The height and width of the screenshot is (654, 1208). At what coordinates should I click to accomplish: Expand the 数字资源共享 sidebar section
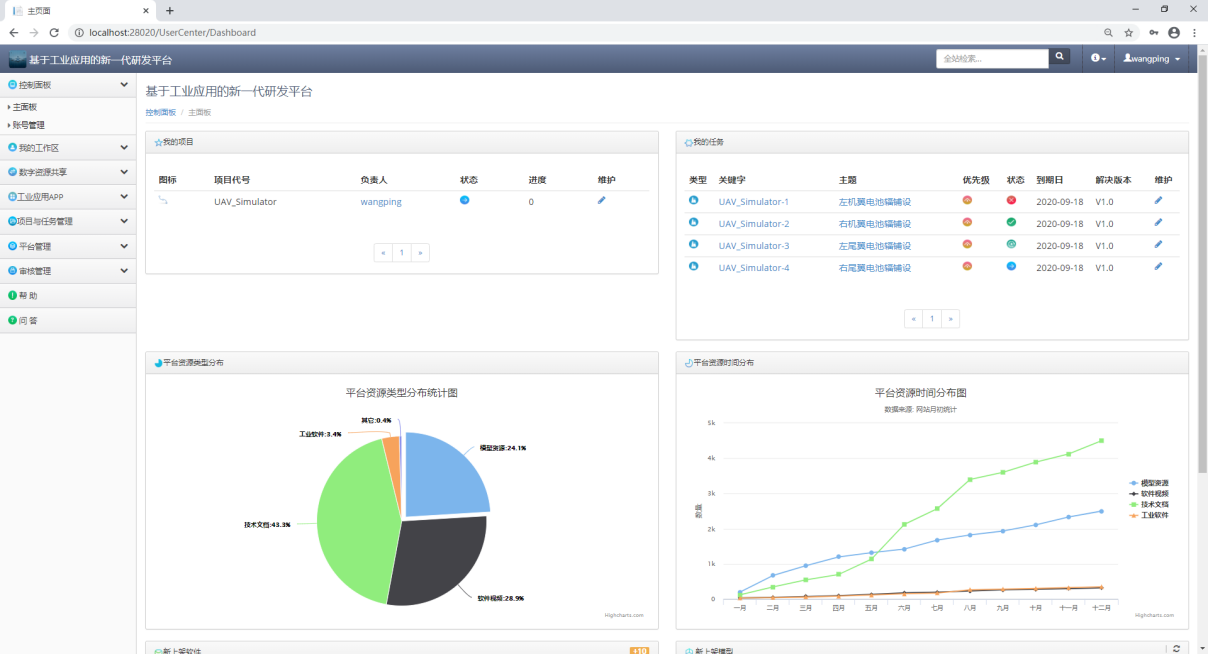tap(68, 172)
